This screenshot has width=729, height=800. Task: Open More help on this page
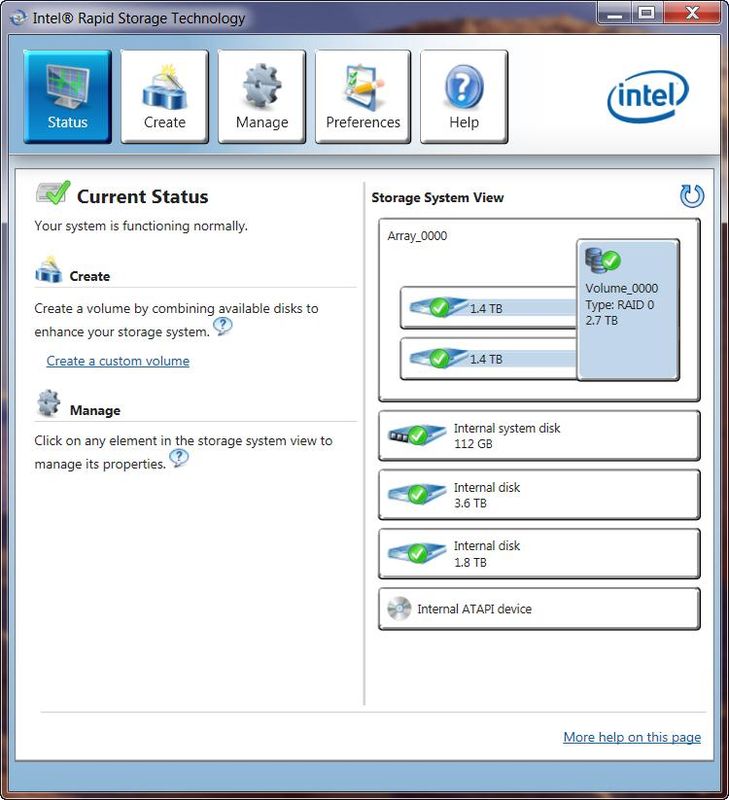tap(632, 737)
